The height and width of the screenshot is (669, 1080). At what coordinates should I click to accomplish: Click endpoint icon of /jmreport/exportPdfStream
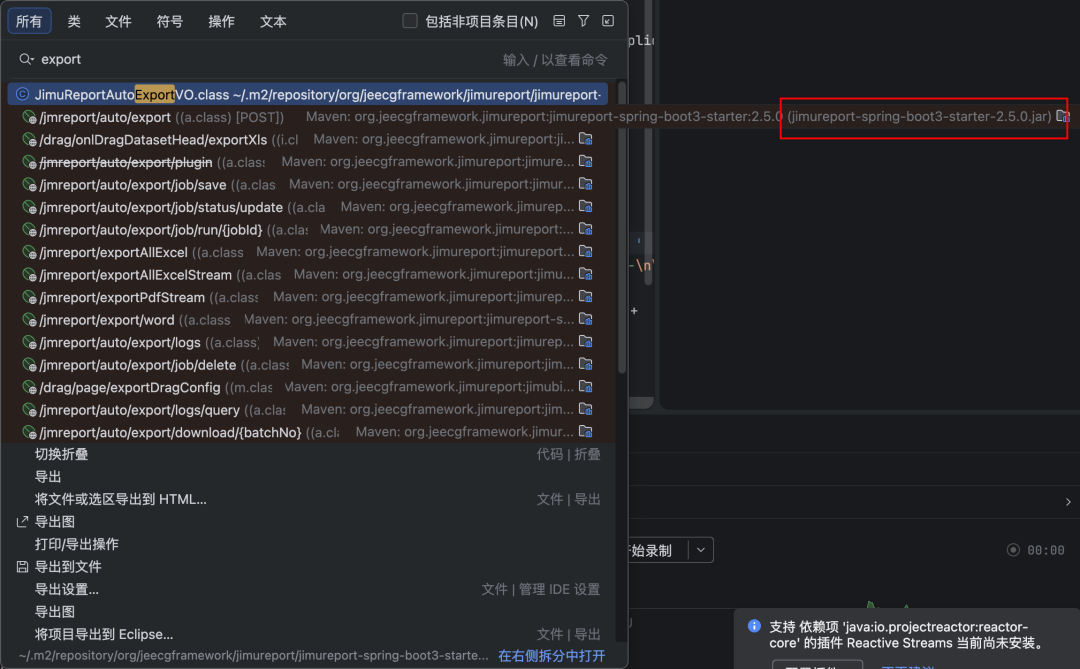(30, 298)
